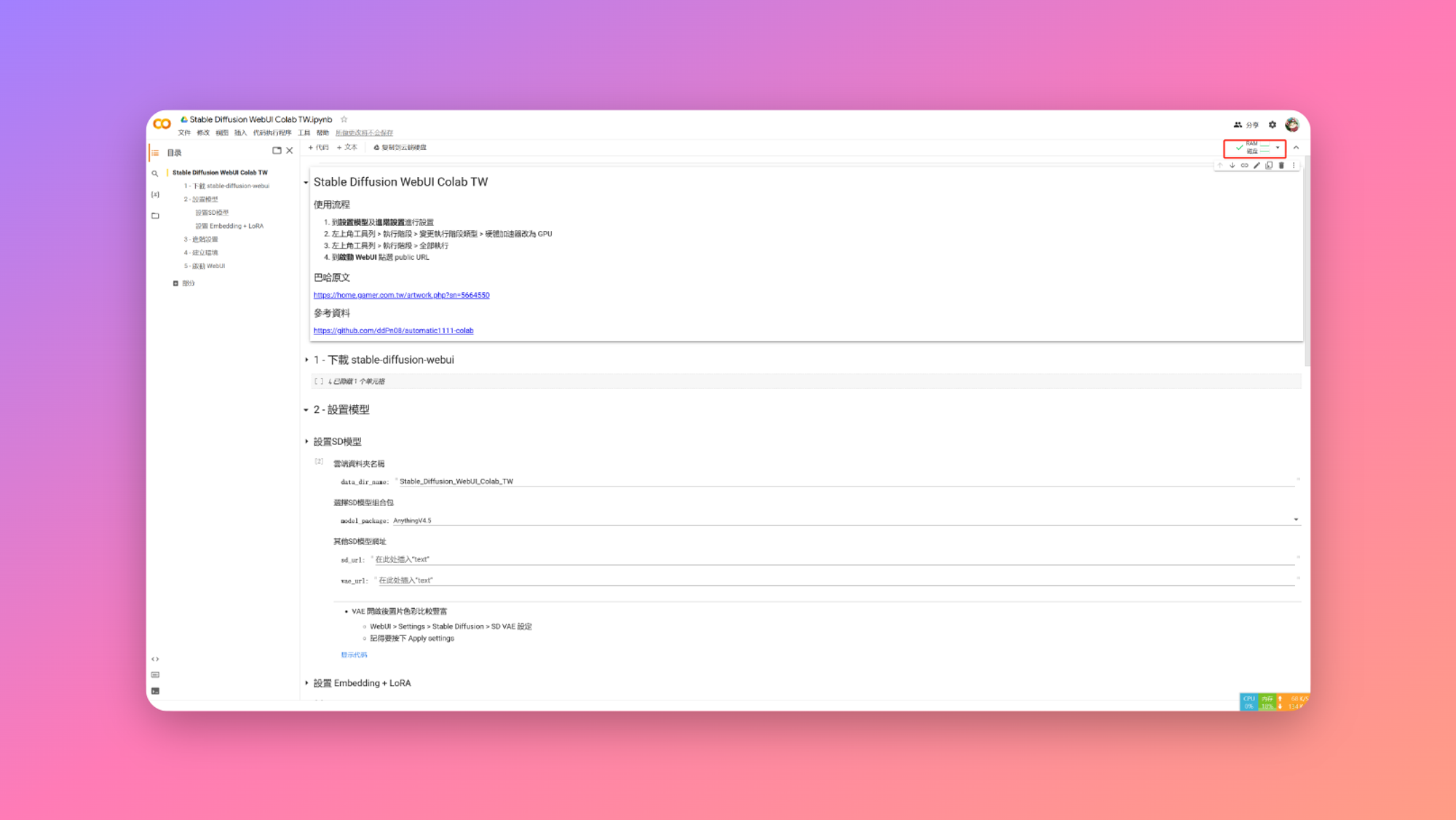Image resolution: width=1456 pixels, height=820 pixels.
Task: Select outline item 設置 Embedding + LoRA
Action: pos(229,226)
